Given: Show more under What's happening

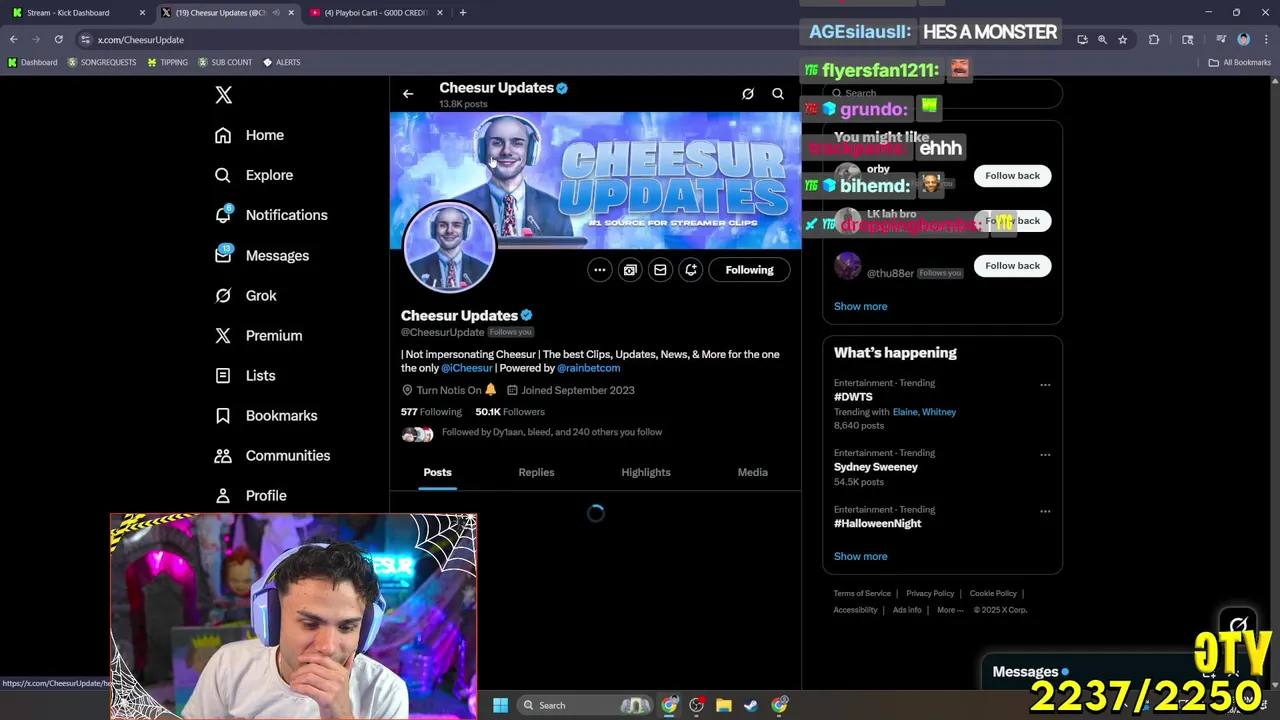Looking at the screenshot, I should [860, 556].
